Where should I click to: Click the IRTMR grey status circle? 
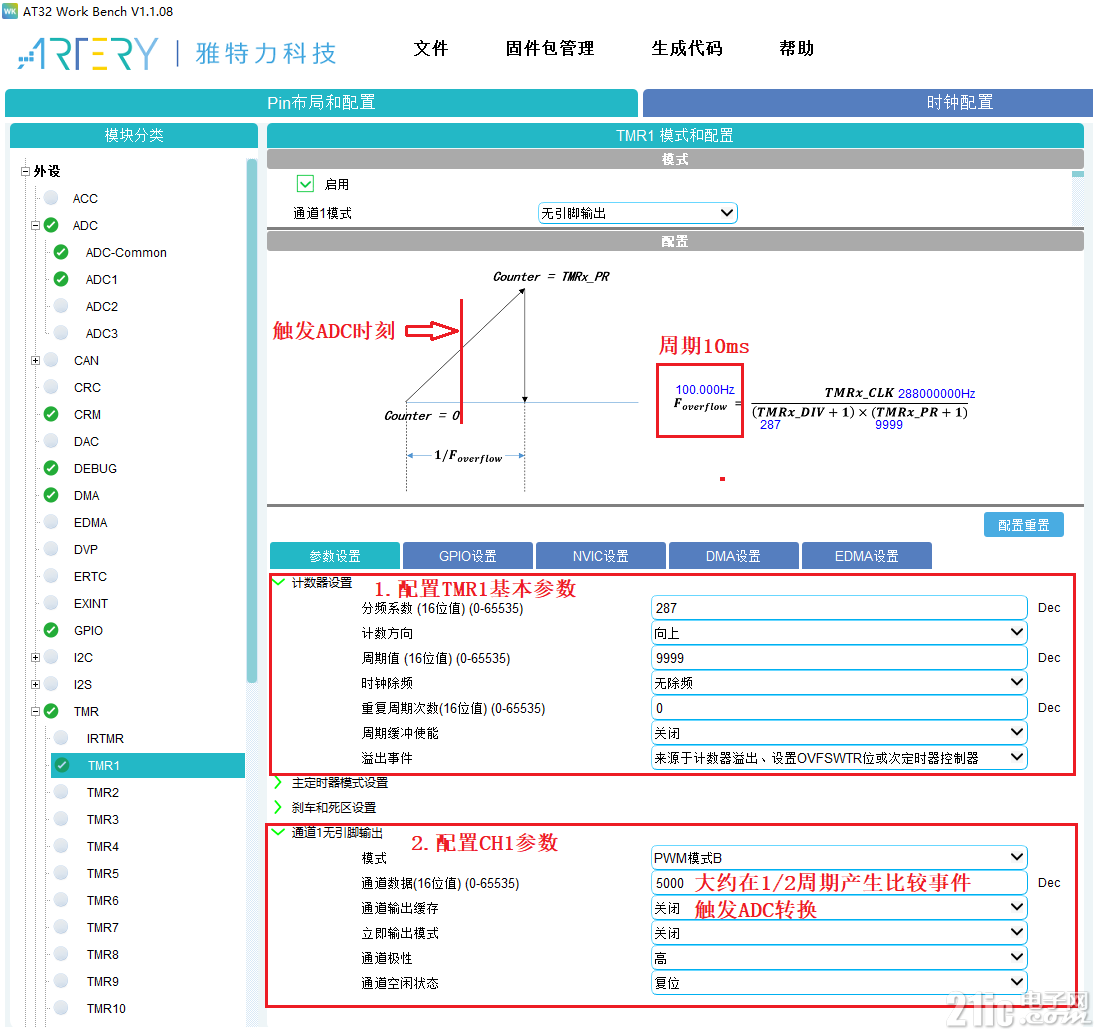coord(61,738)
